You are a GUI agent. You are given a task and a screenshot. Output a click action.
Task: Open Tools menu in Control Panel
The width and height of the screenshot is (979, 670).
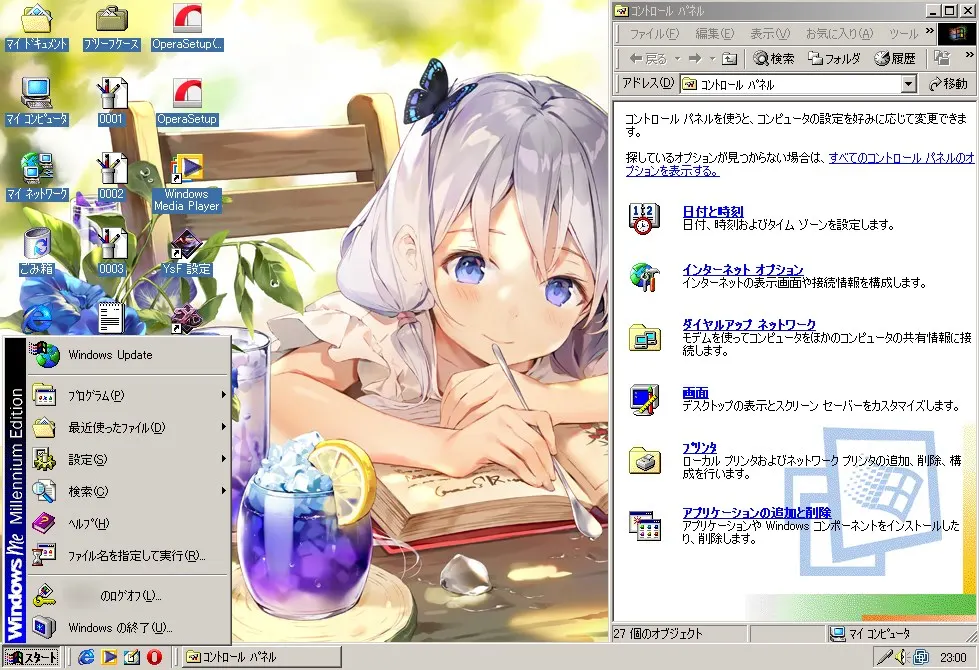(x=903, y=33)
